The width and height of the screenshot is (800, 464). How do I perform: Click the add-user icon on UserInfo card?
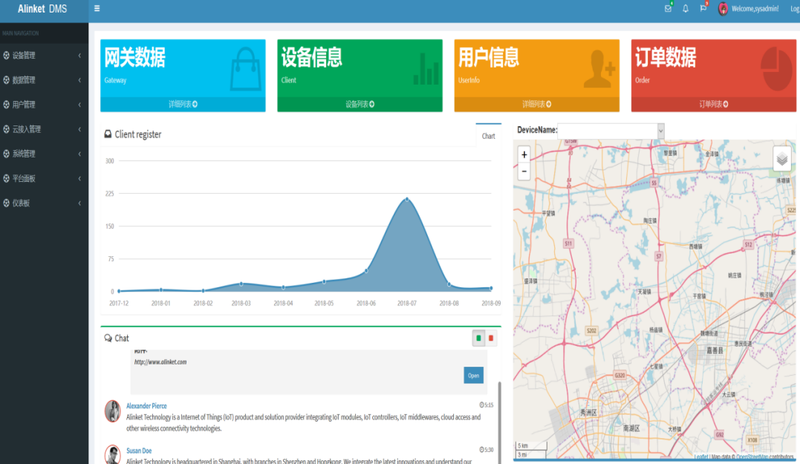click(599, 69)
